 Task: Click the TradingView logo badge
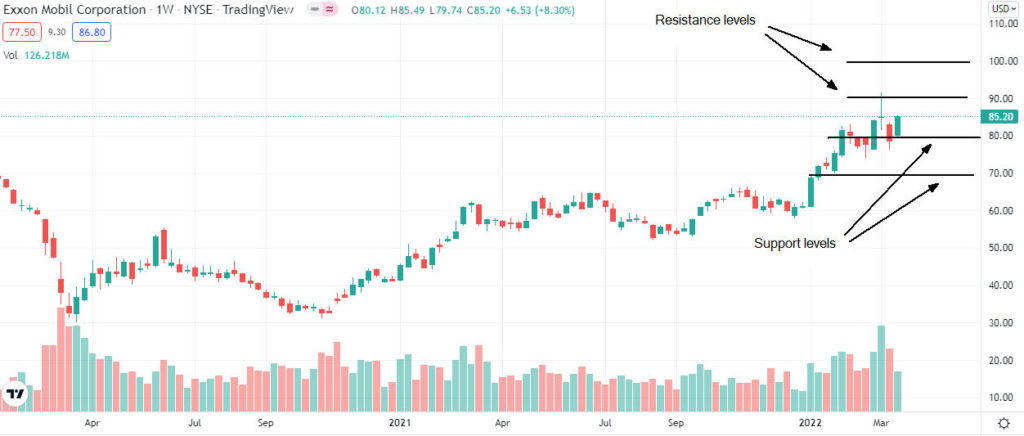14,394
